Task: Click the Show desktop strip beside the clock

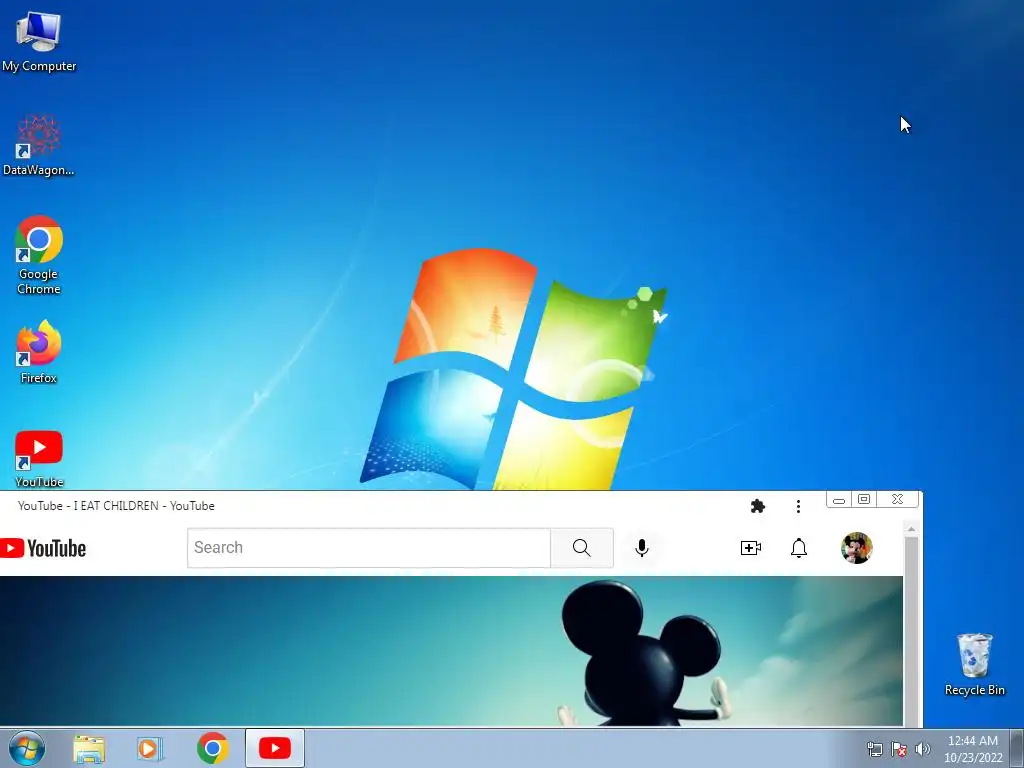Action: (1017, 748)
